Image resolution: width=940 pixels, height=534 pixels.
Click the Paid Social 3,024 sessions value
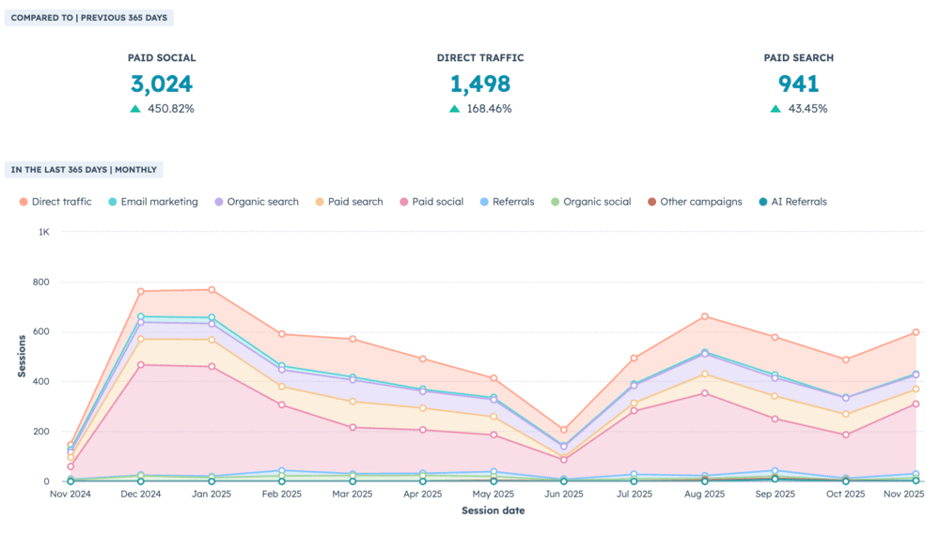[161, 85]
